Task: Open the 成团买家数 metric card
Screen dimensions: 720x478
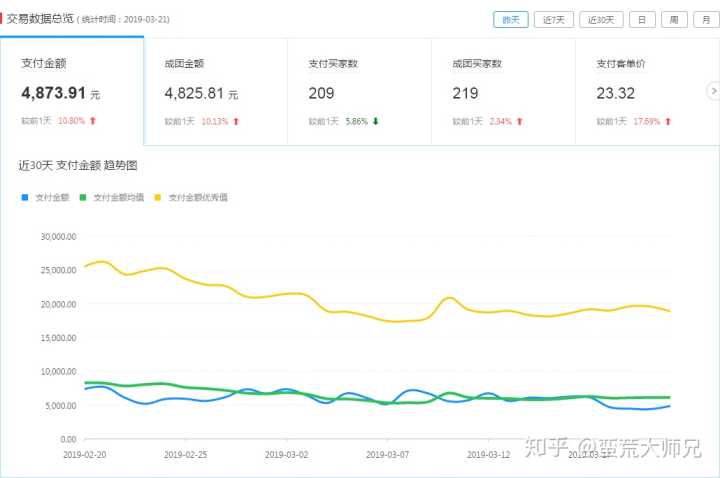Action: (503, 91)
